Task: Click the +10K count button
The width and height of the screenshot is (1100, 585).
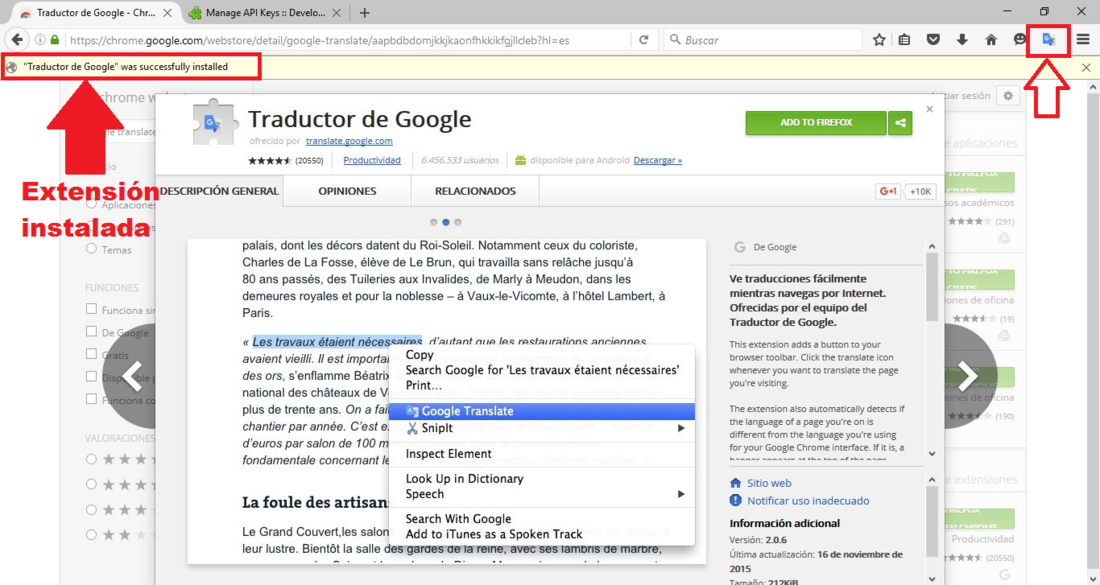Action: coord(920,191)
